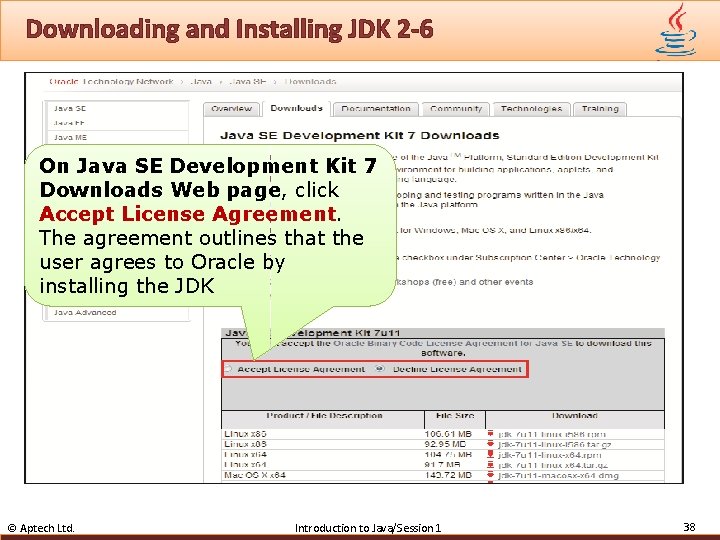Image resolution: width=720 pixels, height=540 pixels.
Task: Open Java EE in the sidebar
Action: (x=69, y=123)
